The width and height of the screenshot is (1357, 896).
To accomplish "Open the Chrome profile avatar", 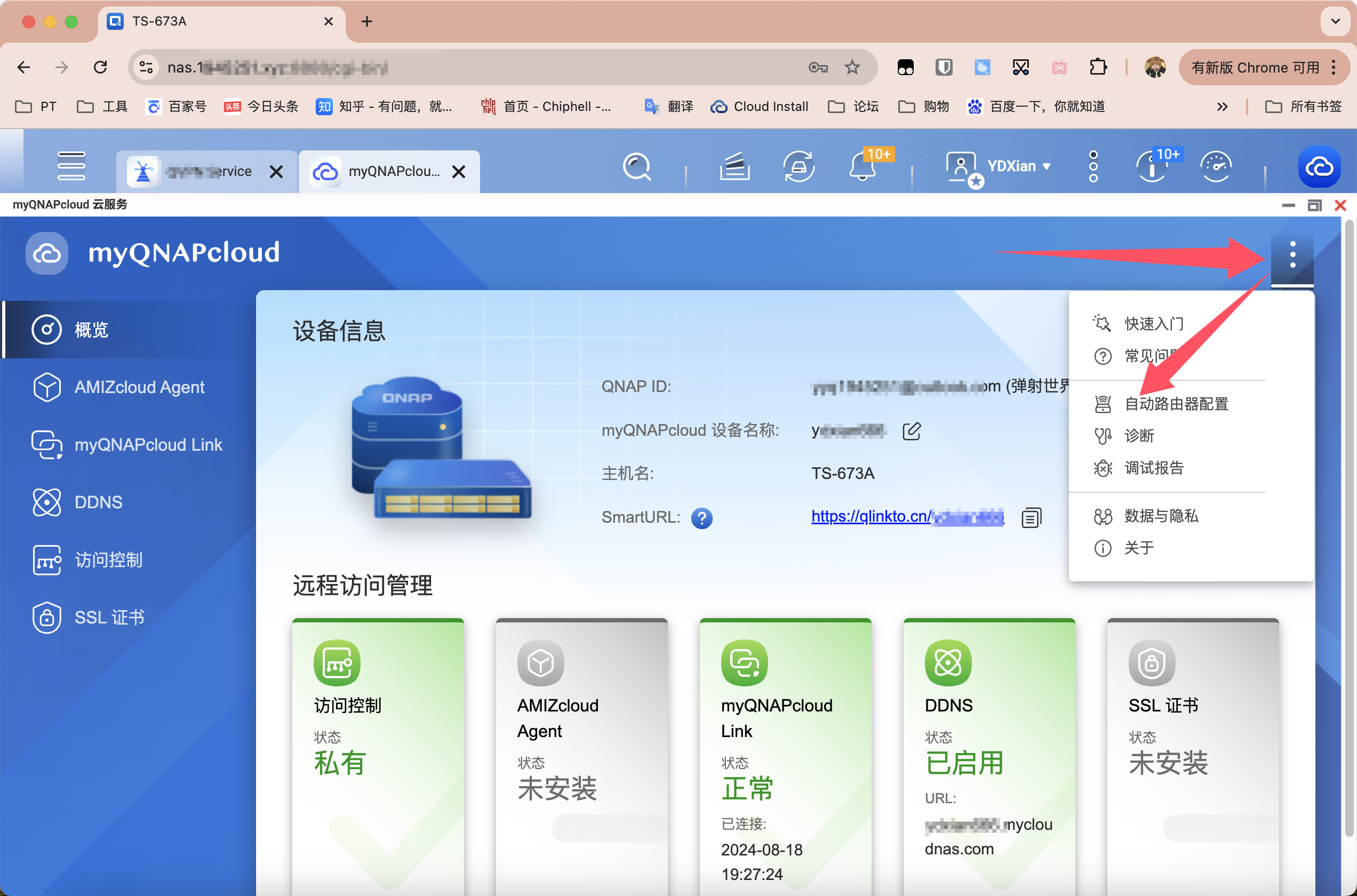I will coord(1155,67).
